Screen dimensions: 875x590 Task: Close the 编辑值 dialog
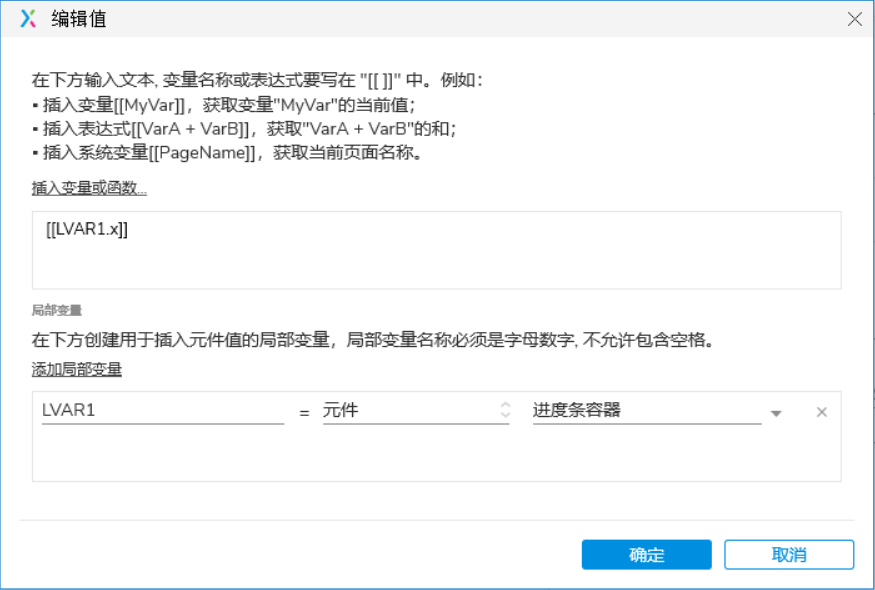coord(854,19)
